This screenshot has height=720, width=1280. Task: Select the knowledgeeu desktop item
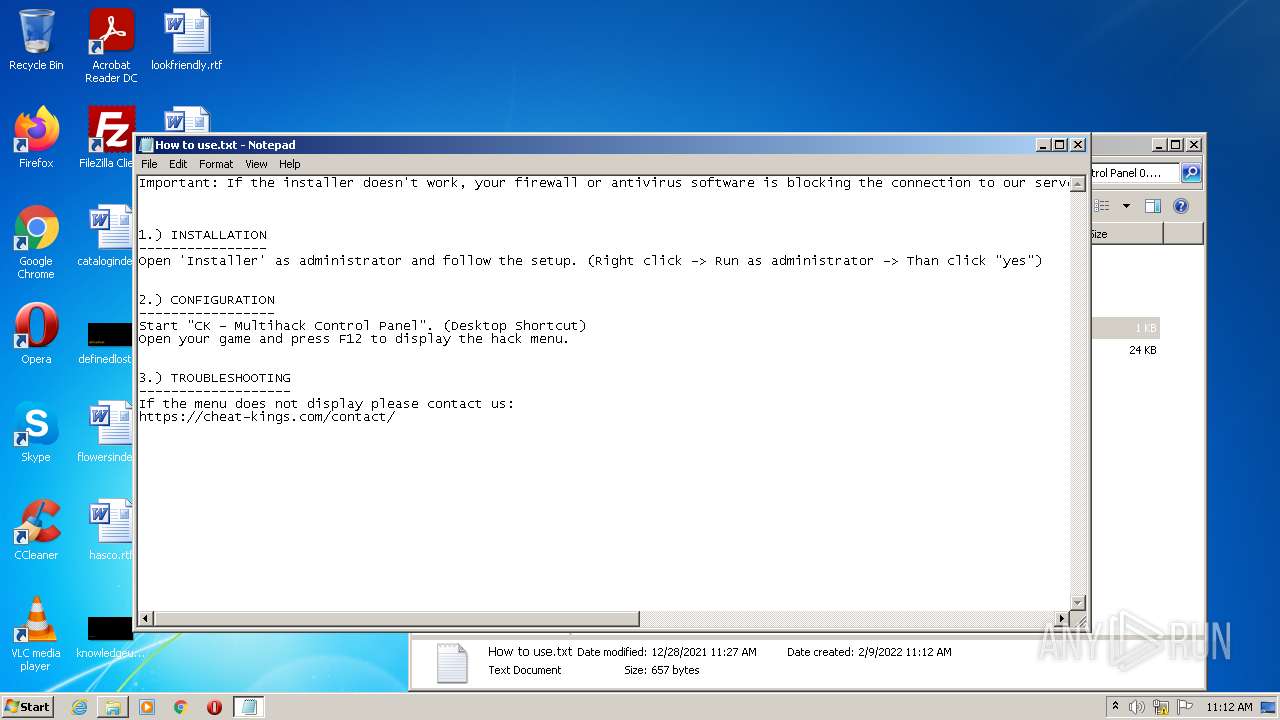coord(108,636)
